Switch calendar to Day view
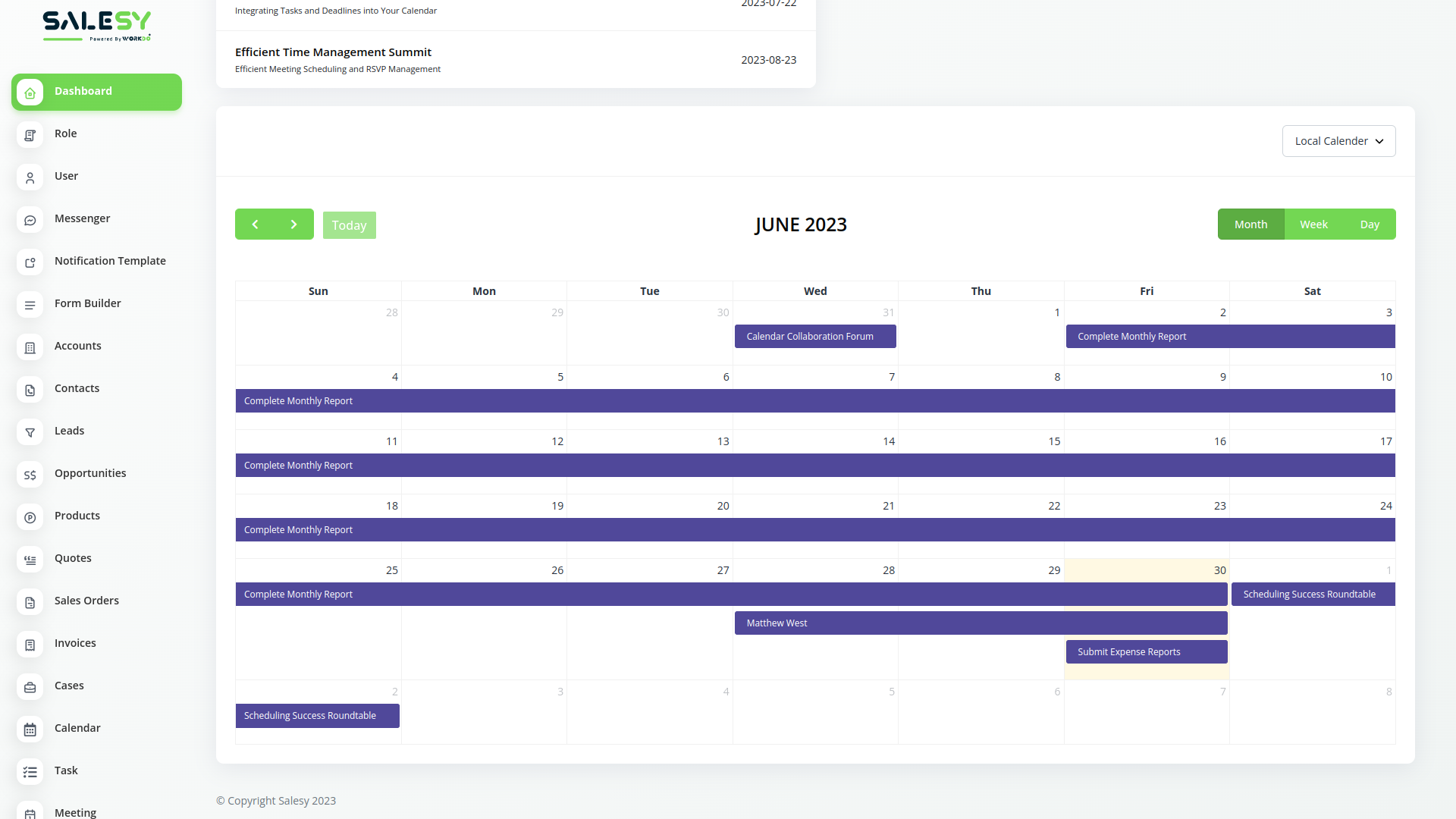Viewport: 1456px width, 819px height. tap(1369, 224)
